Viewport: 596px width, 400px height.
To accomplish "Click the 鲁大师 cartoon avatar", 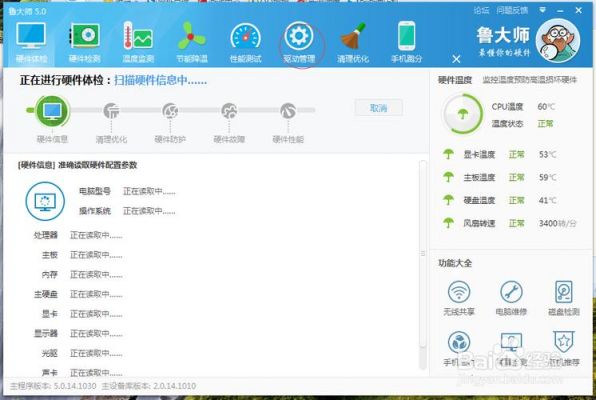I will (x=558, y=41).
